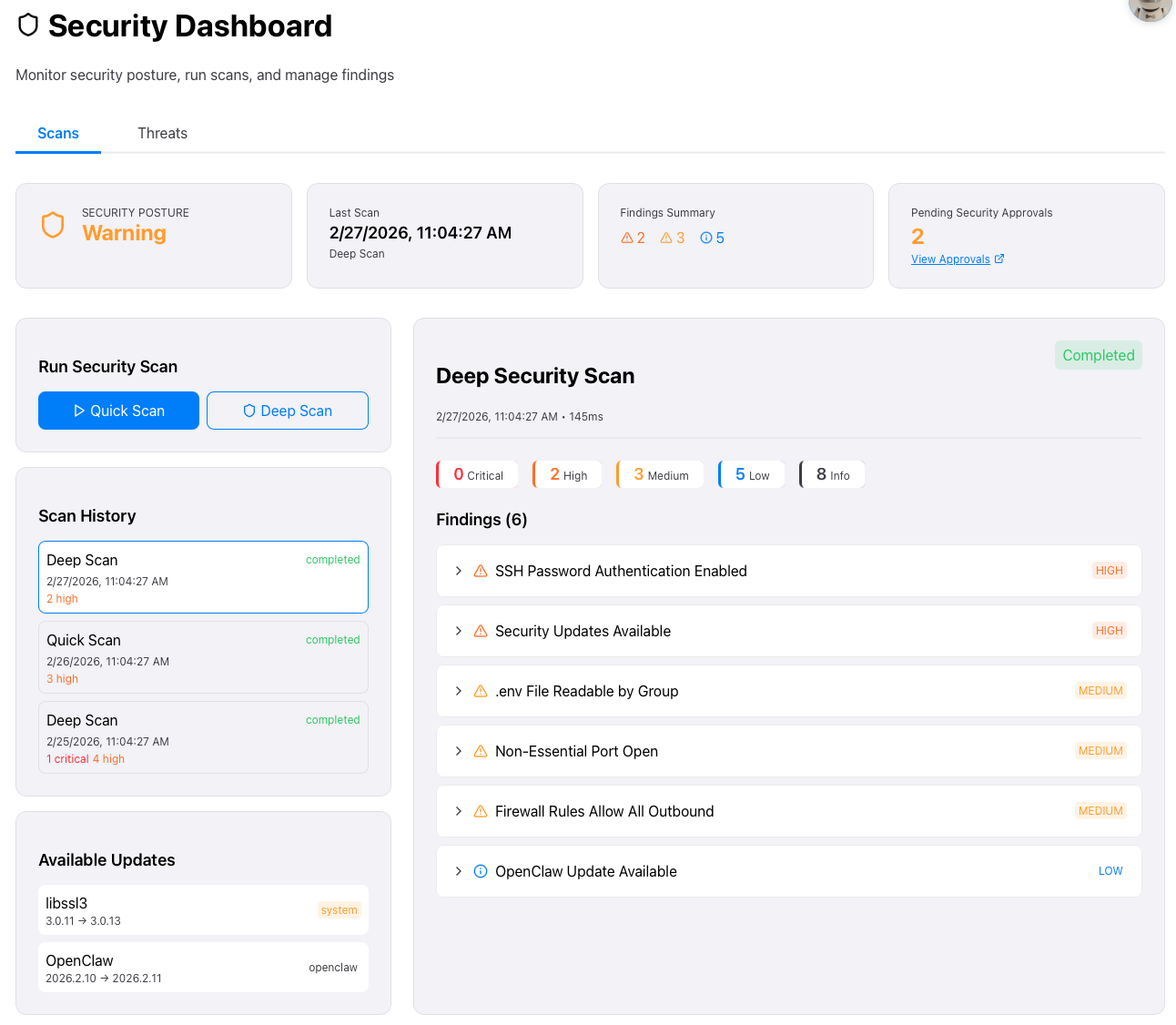Image resolution: width=1176 pixels, height=1025 pixels.
Task: Click the user avatar in the top corner
Action: 1150,11
